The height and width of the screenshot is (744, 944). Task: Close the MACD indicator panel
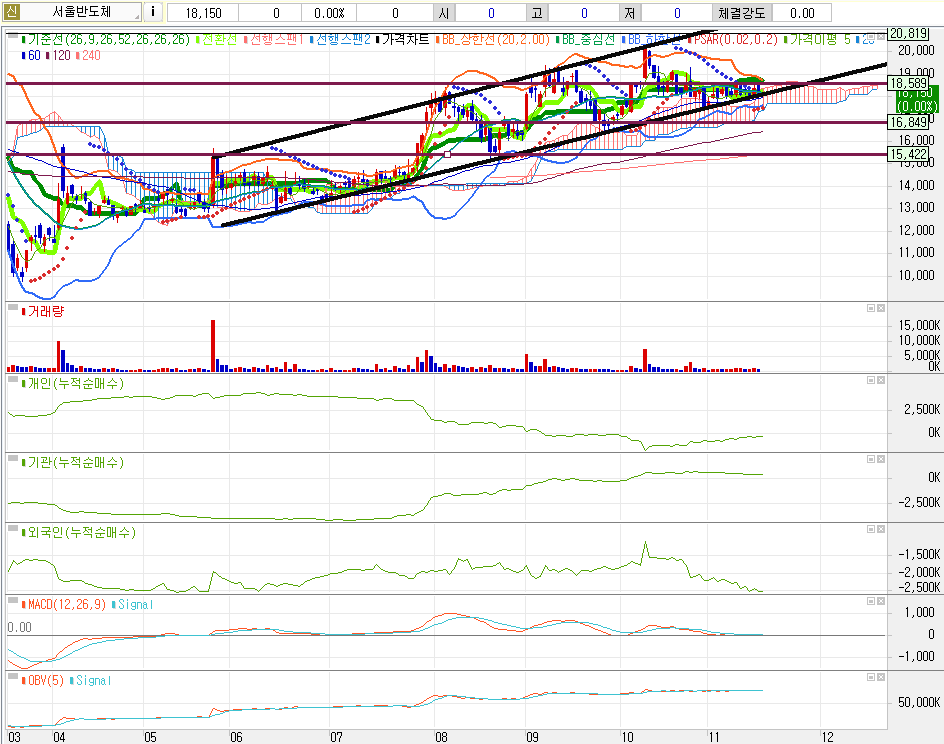pos(881,601)
